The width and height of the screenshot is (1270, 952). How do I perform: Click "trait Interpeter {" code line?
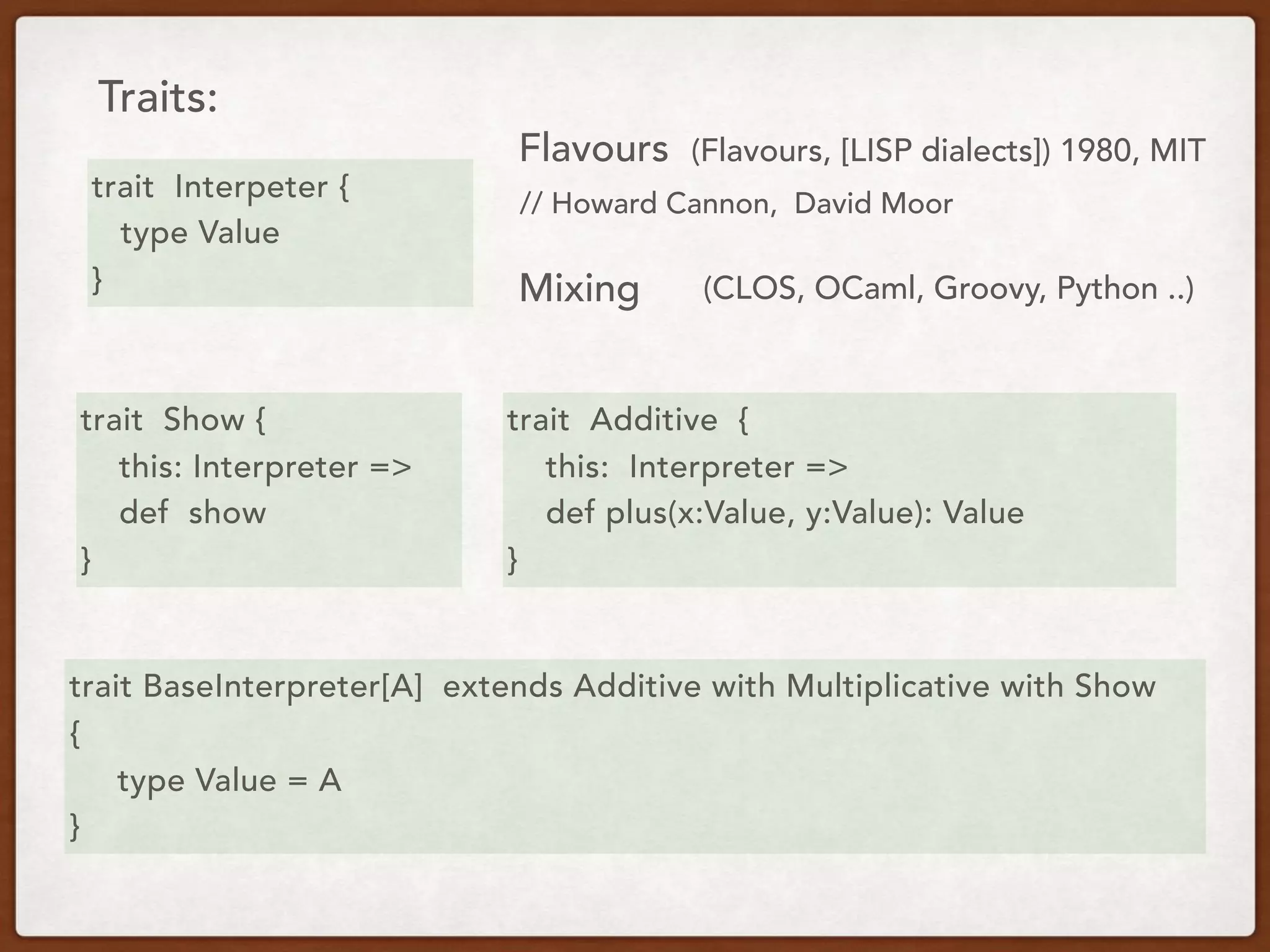click(x=221, y=187)
